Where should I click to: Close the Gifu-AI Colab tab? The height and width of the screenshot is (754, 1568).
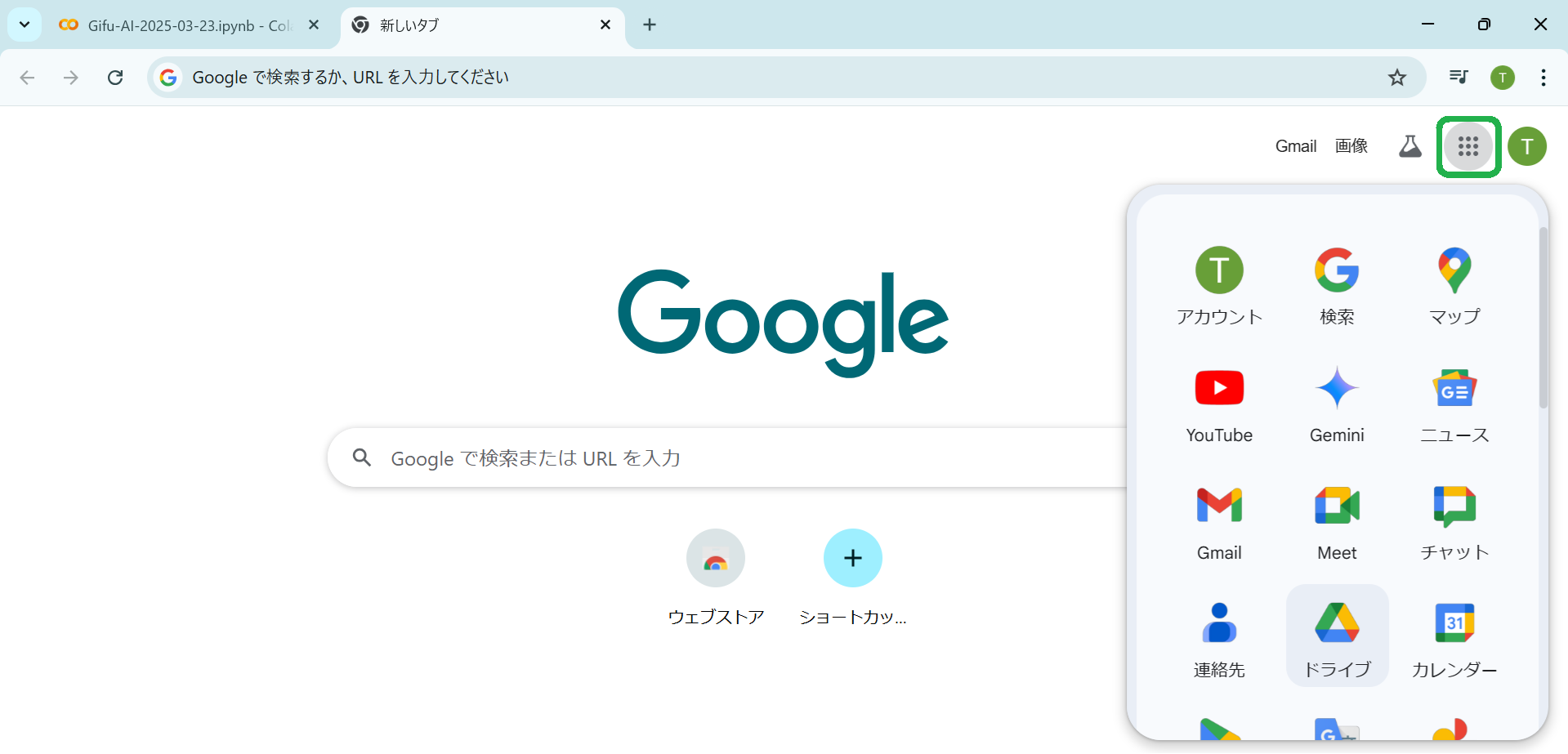(314, 25)
